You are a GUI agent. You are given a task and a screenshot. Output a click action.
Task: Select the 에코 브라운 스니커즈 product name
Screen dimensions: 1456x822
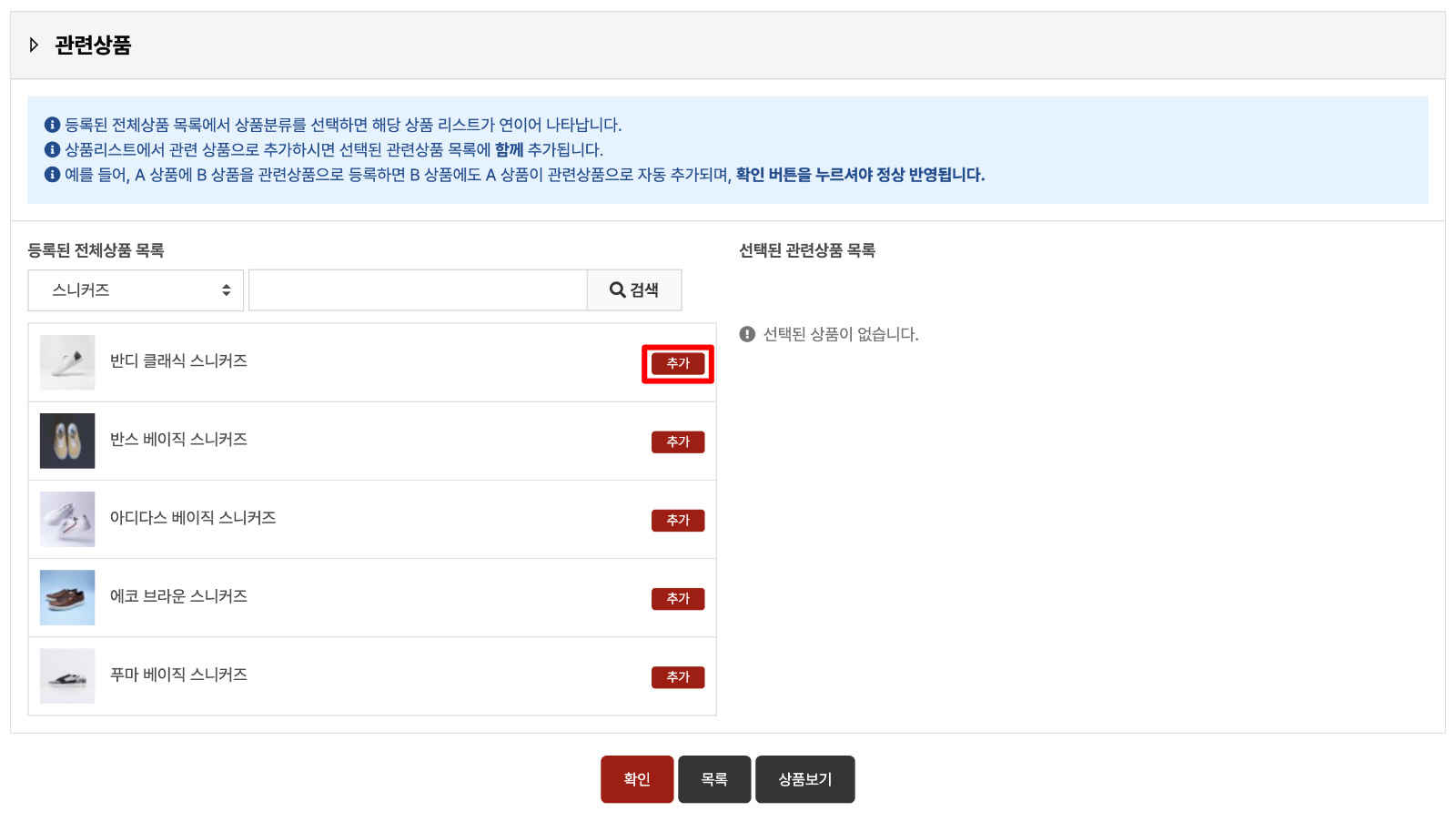[178, 595]
